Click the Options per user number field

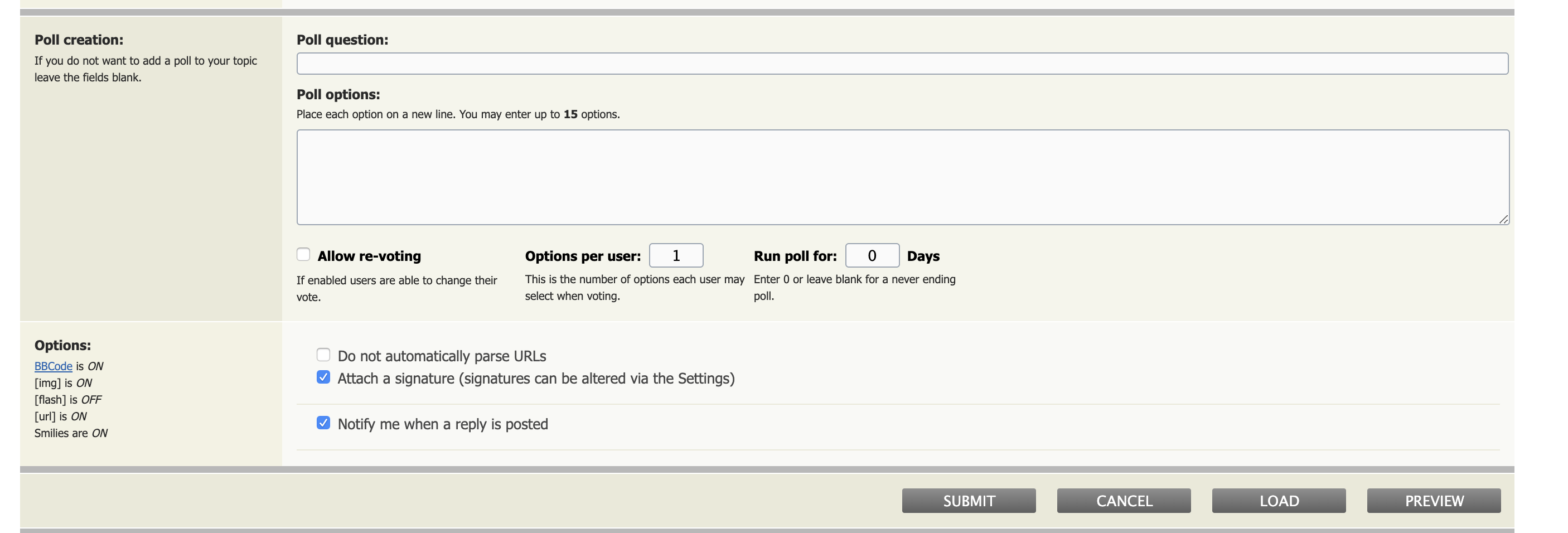(x=676, y=255)
